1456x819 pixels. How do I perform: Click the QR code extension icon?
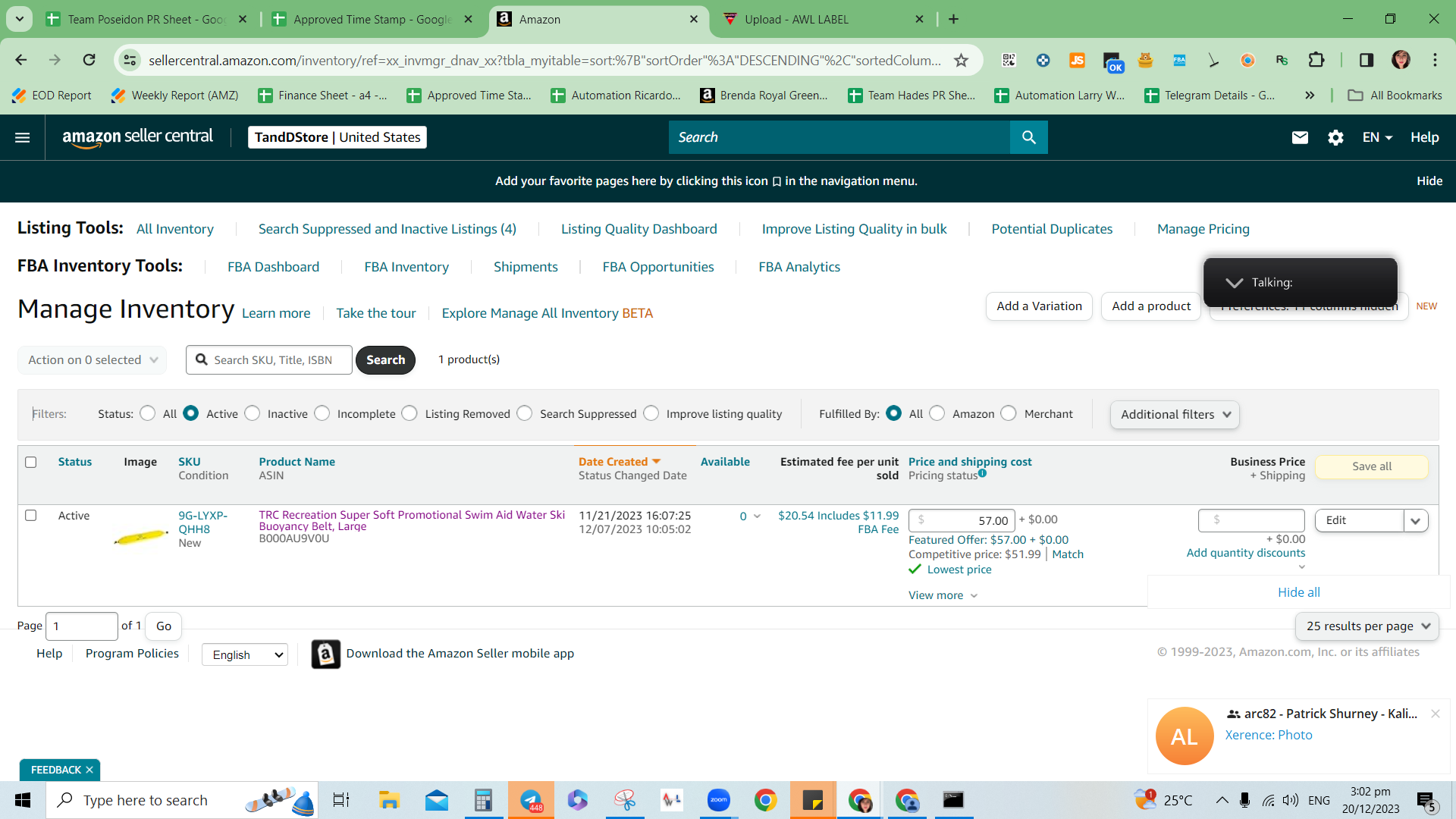(x=1009, y=60)
